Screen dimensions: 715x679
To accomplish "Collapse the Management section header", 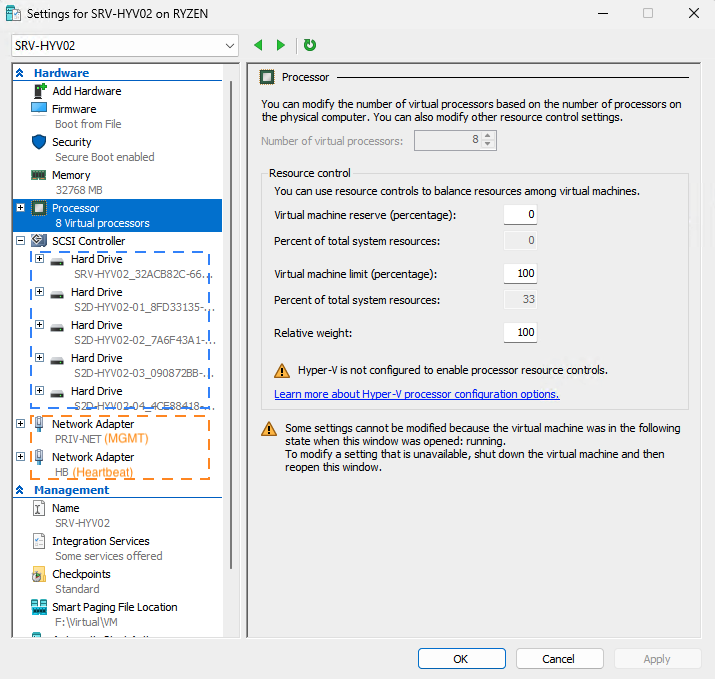I will (x=19, y=490).
